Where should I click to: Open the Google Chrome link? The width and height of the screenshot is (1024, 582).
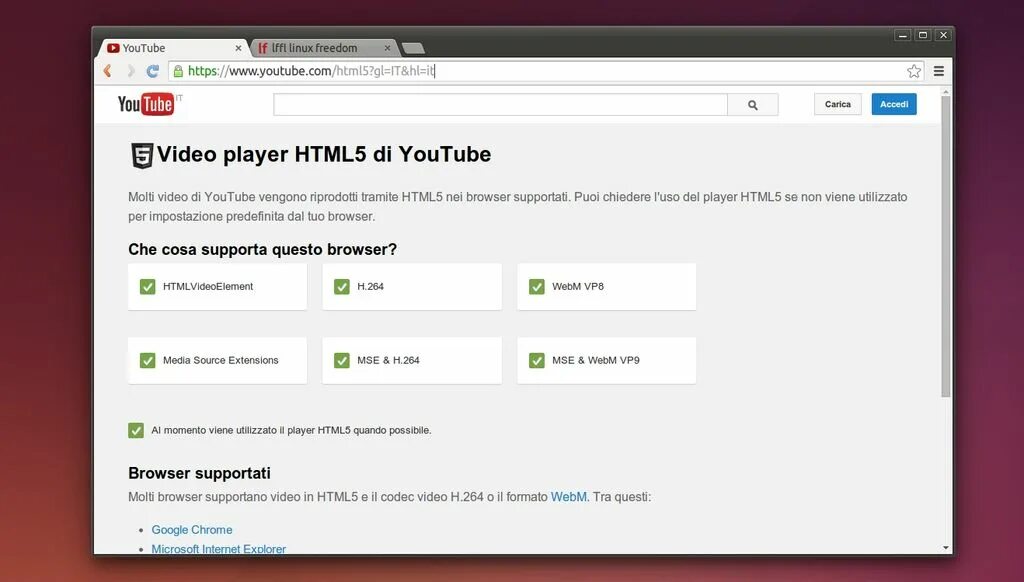pos(191,529)
